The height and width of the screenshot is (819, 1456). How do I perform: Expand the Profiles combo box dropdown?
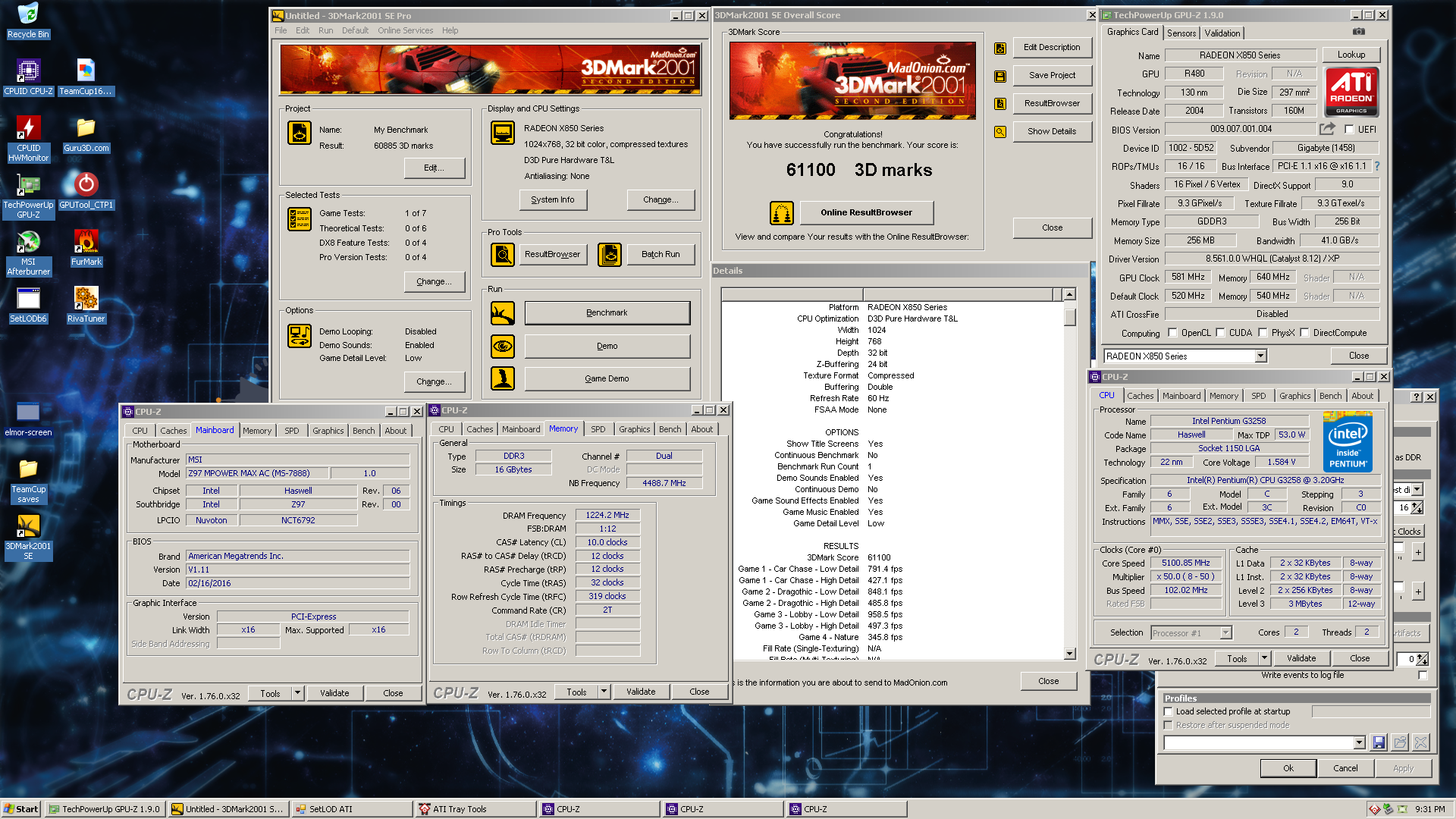[x=1359, y=742]
